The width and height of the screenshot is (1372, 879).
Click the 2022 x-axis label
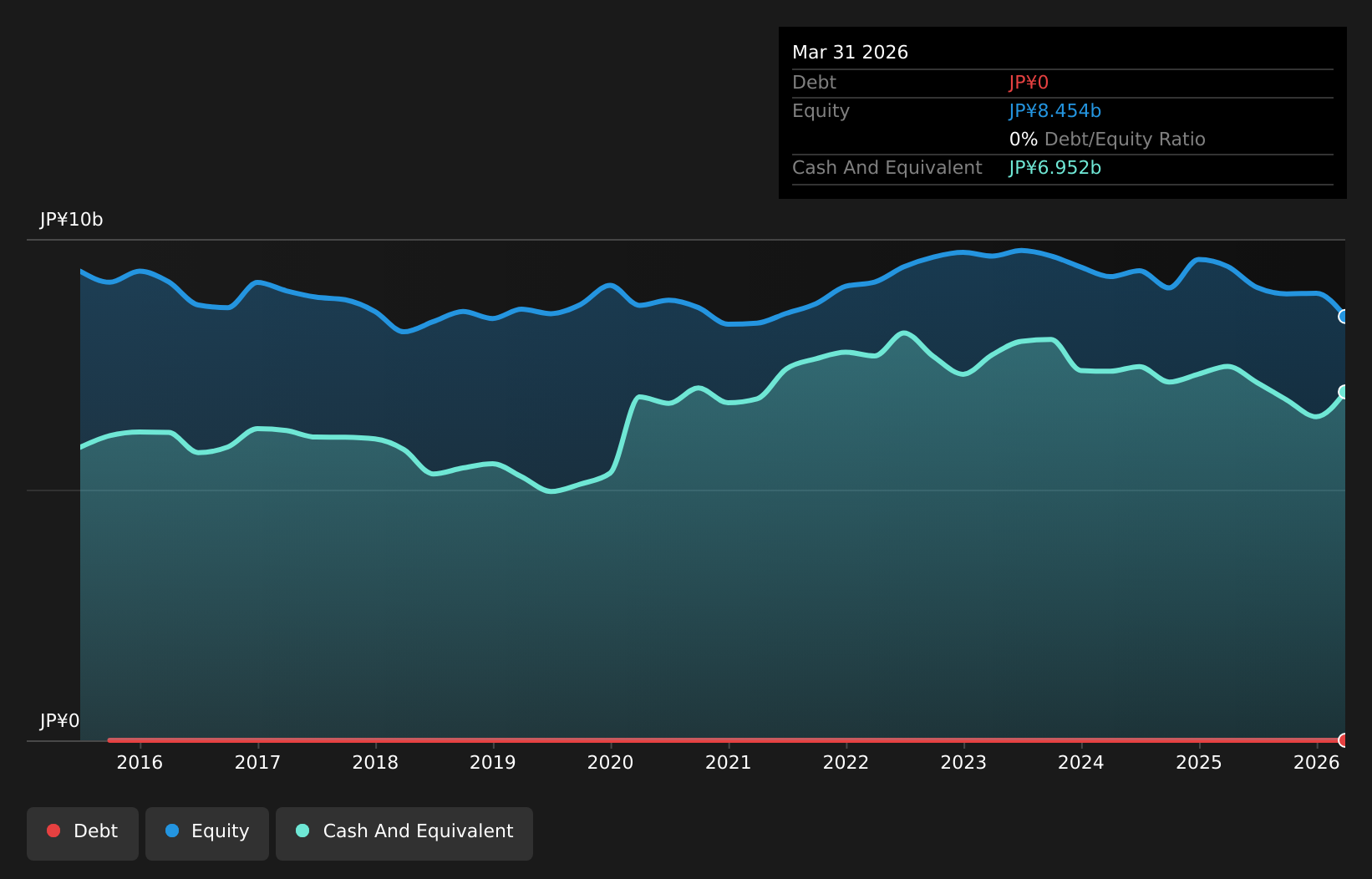pyautogui.click(x=846, y=762)
